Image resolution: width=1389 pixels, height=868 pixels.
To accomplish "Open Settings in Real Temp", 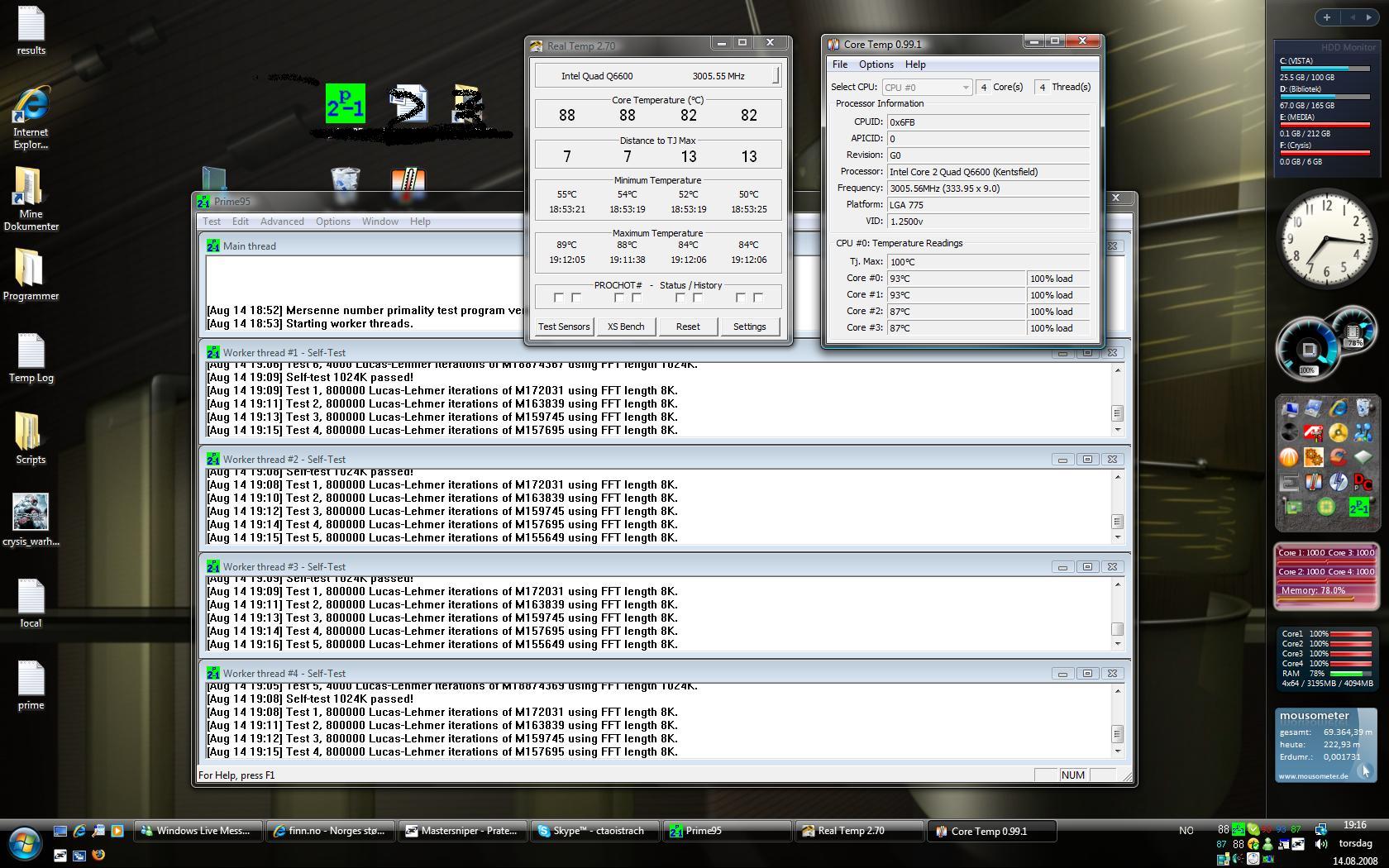I will pyautogui.click(x=749, y=327).
